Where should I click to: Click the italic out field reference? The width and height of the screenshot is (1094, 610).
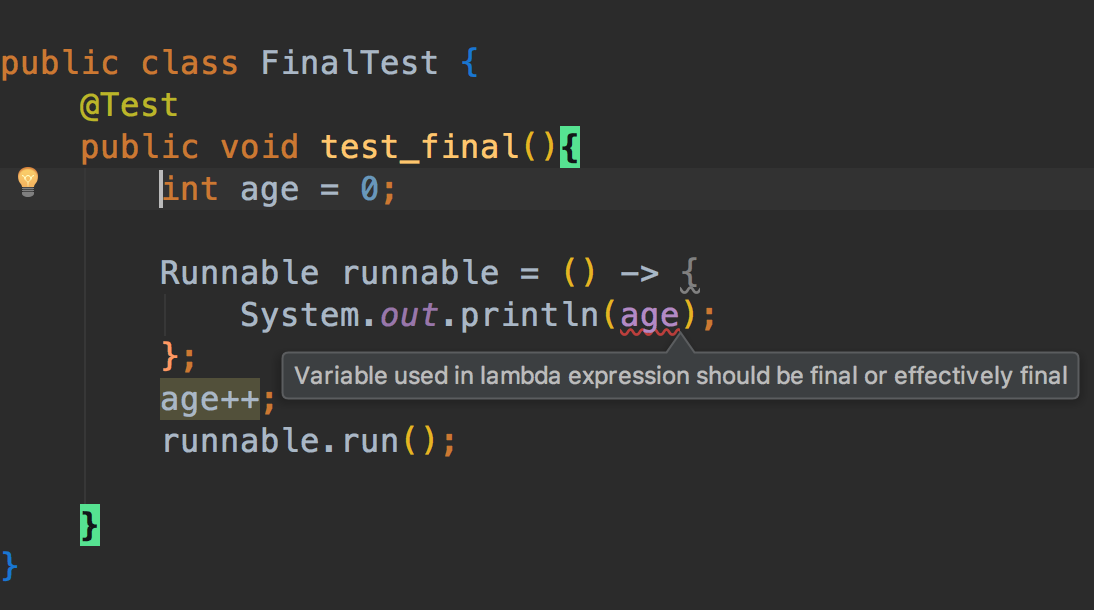tap(410, 315)
